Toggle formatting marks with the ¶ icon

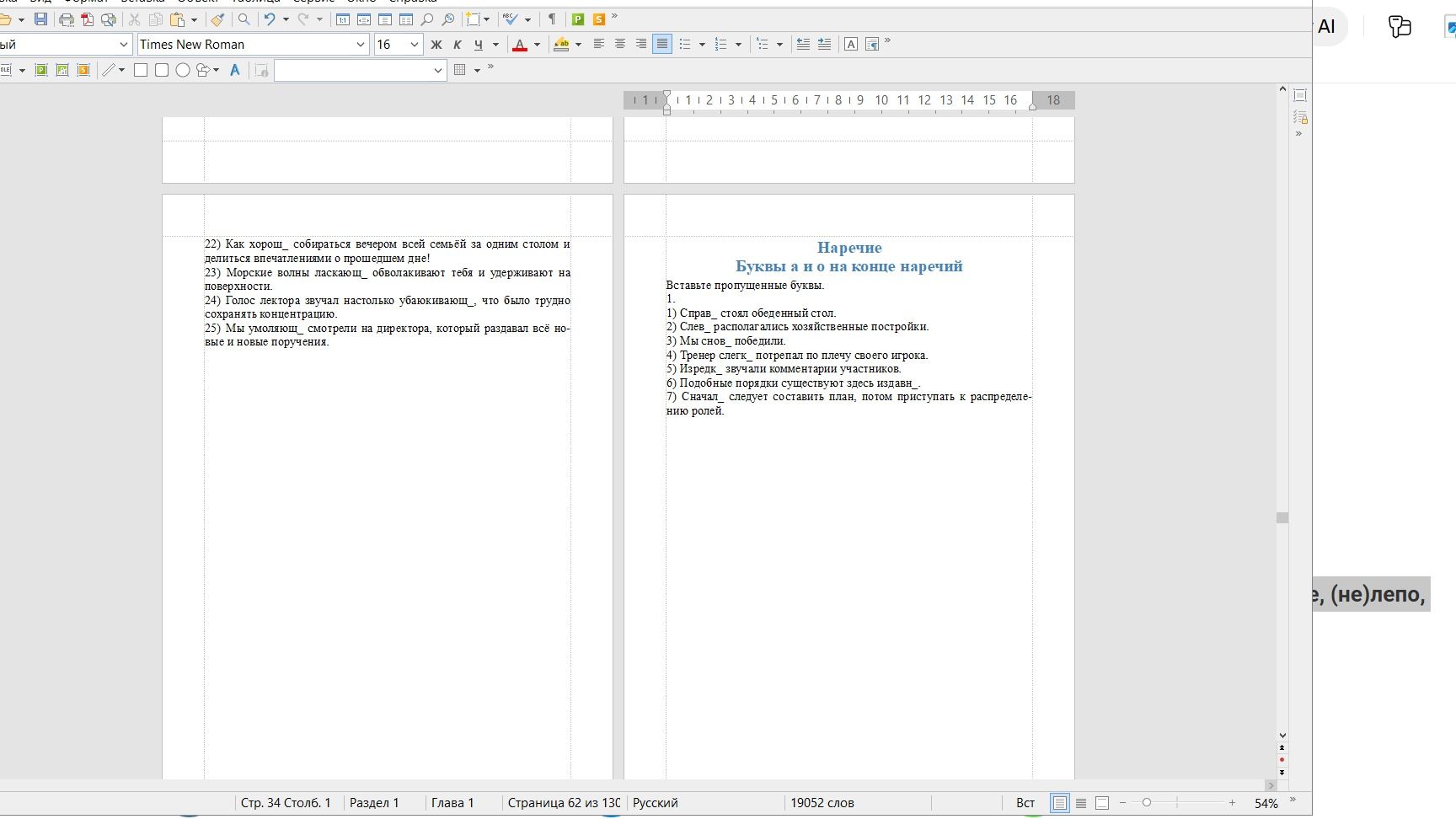[x=552, y=19]
